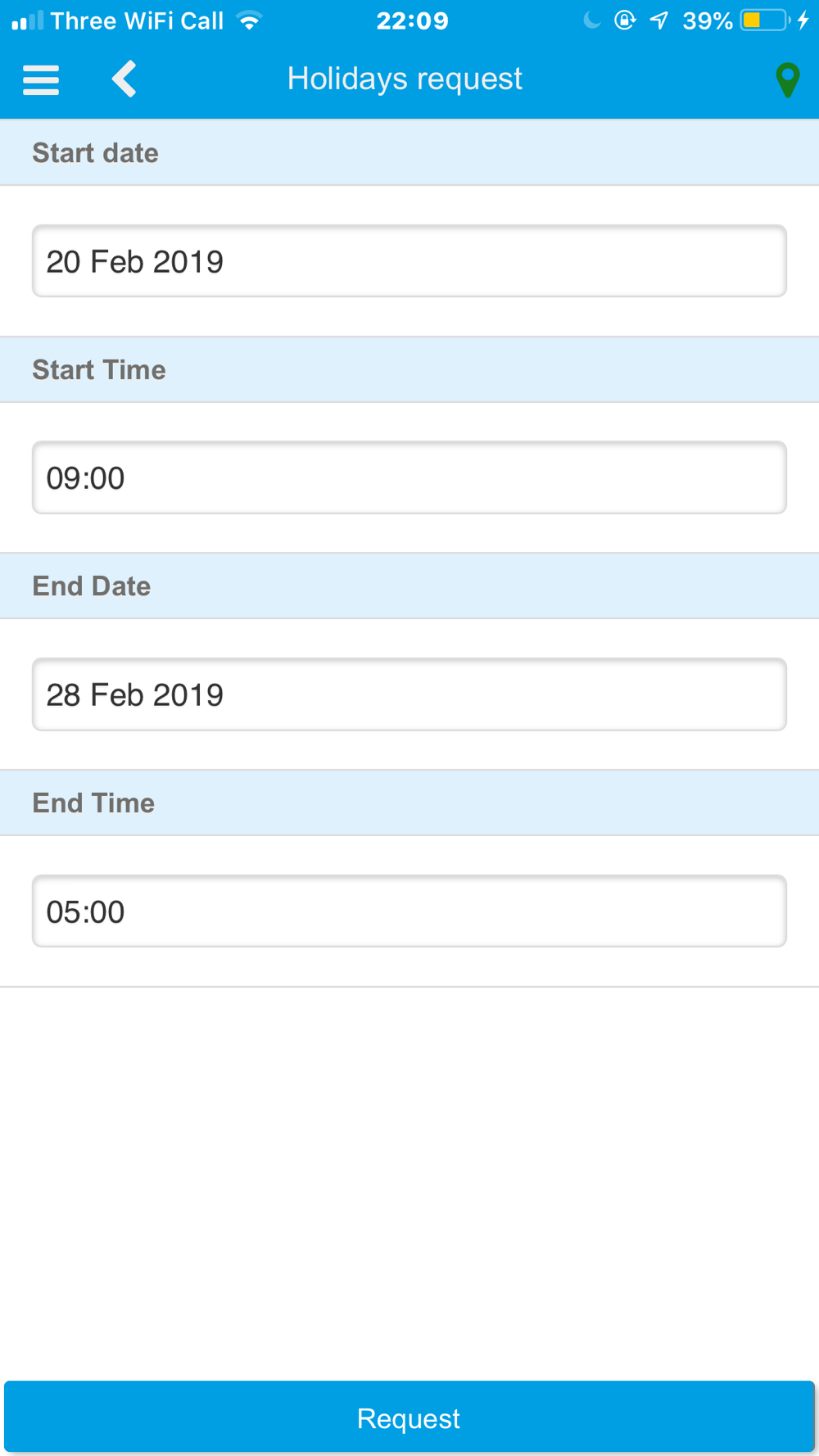Tap the cellular signal bars
Viewport: 819px width, 1456px height.
click(x=28, y=20)
